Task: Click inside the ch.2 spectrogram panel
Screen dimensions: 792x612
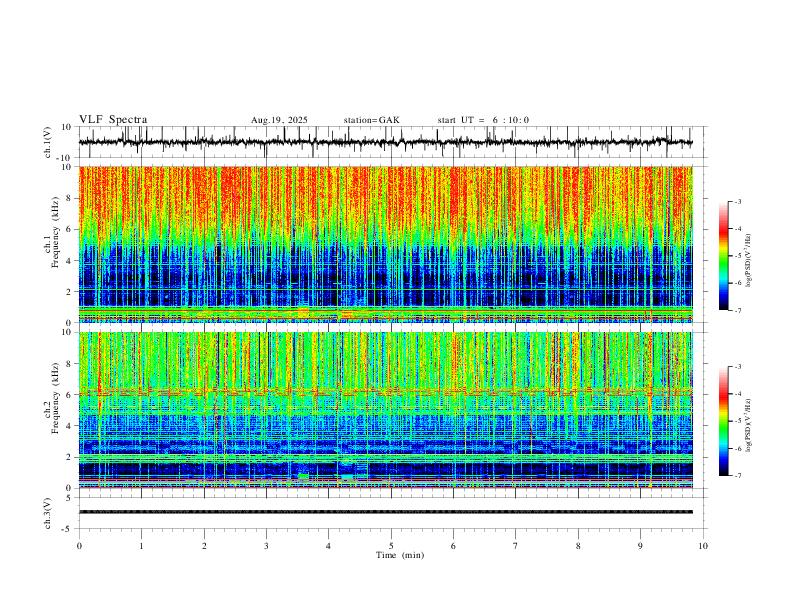Action: coord(386,410)
